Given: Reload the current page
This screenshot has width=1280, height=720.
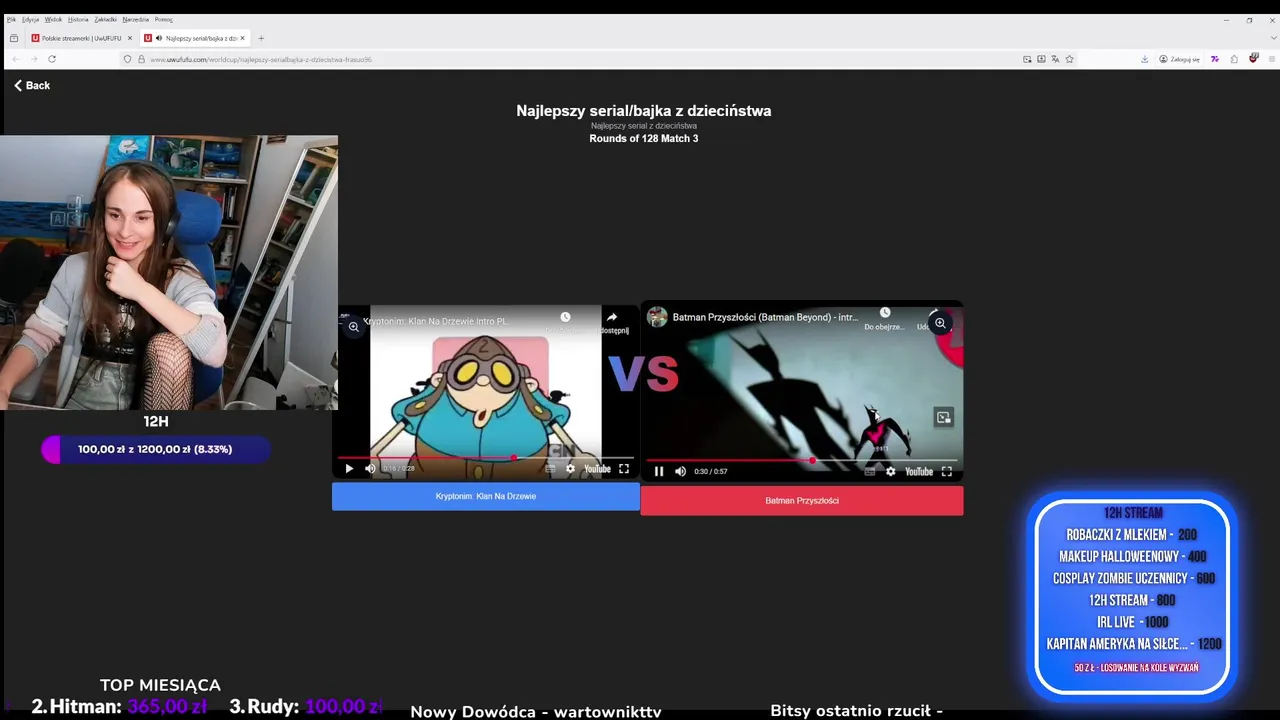Looking at the screenshot, I should pyautogui.click(x=52, y=59).
